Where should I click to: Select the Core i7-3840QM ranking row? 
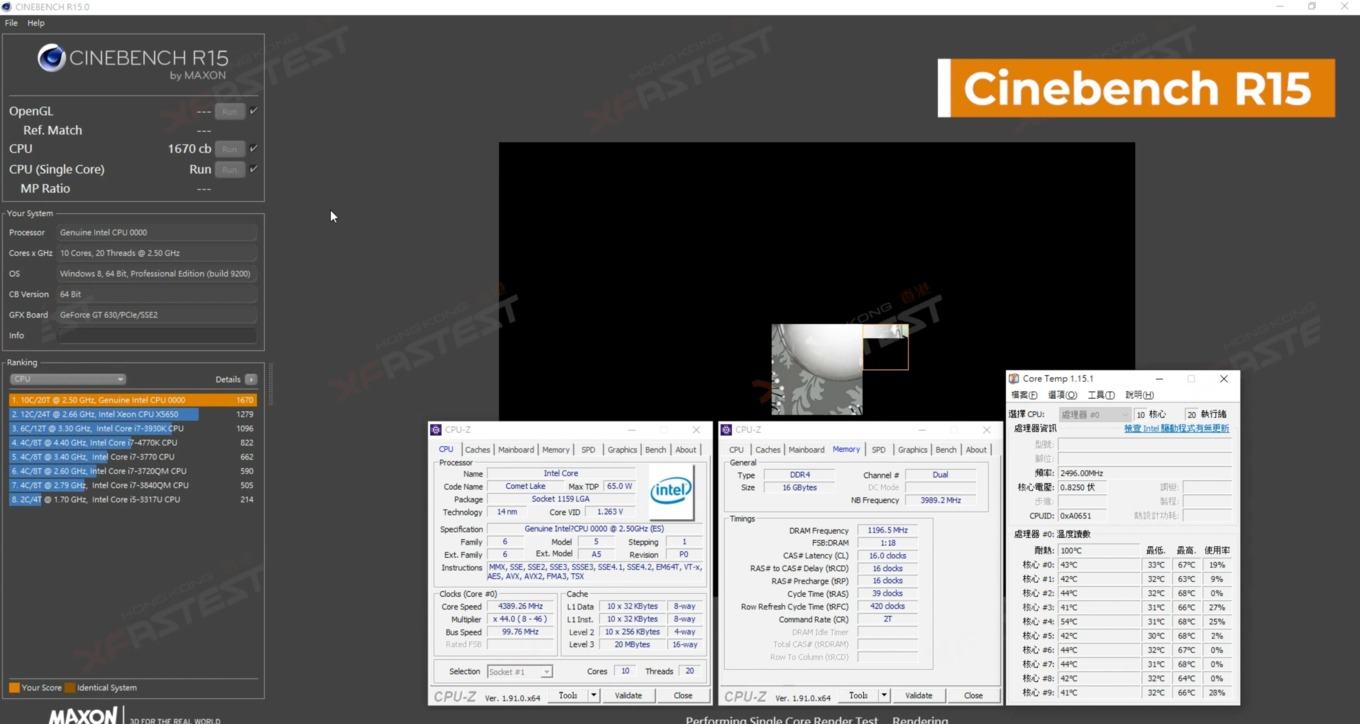pyautogui.click(x=133, y=485)
